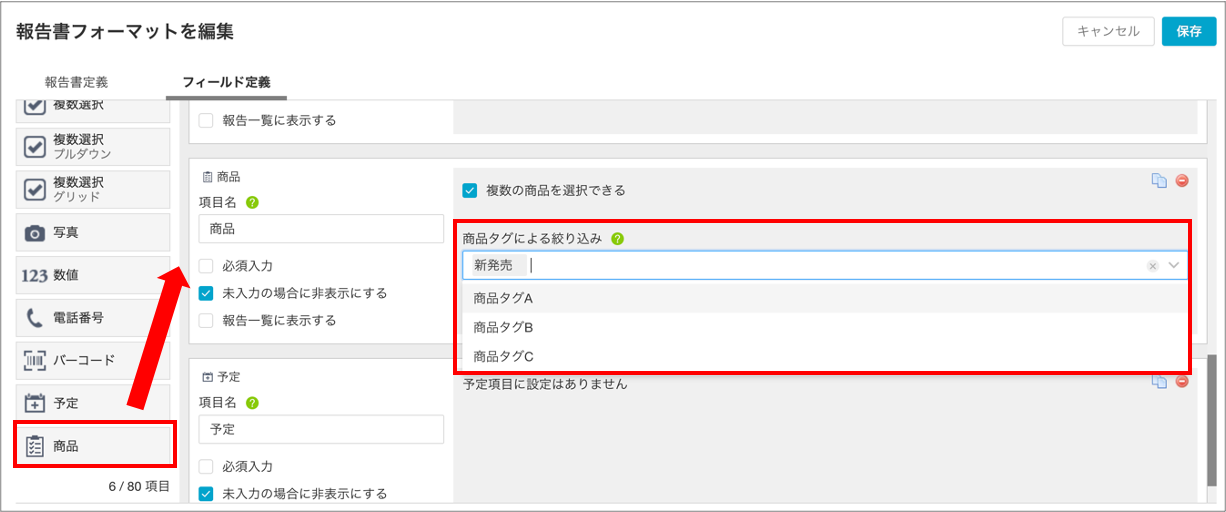The image size is (1226, 512).
Task: Click the calendar icon for 予定 field
Action: pyautogui.click(x=35, y=403)
